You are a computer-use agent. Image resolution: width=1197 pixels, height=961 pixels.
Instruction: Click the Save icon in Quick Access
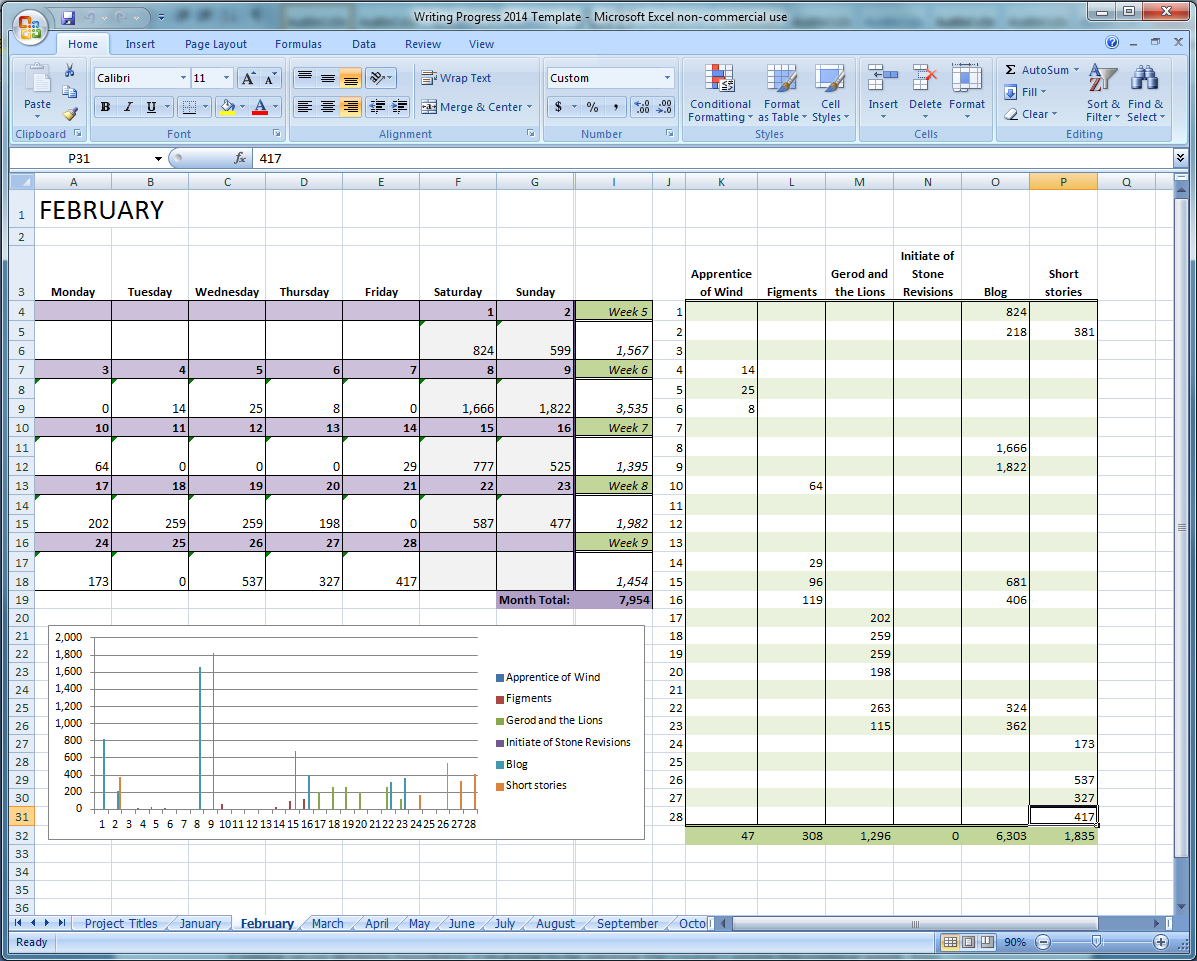tap(68, 18)
